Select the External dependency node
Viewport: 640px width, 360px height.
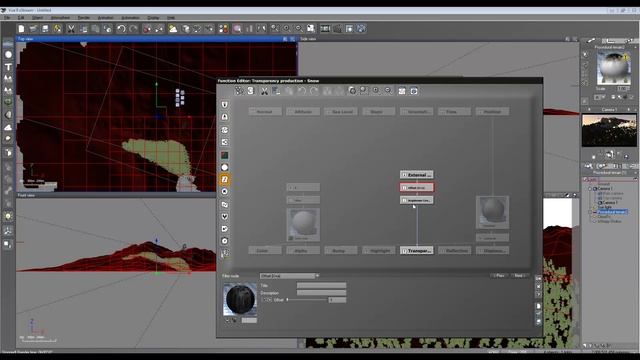416,175
